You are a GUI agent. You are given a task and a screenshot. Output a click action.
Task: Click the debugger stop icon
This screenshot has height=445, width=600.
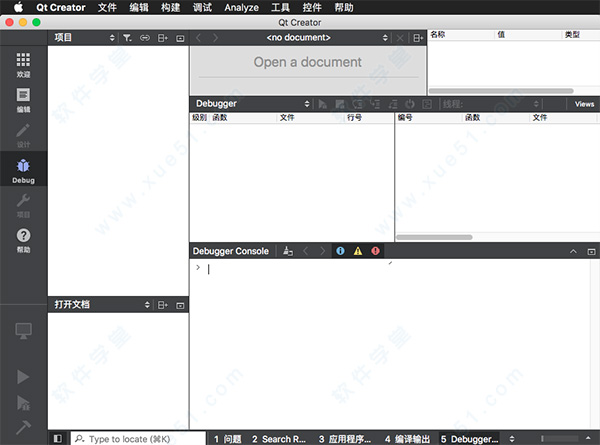pyautogui.click(x=340, y=104)
